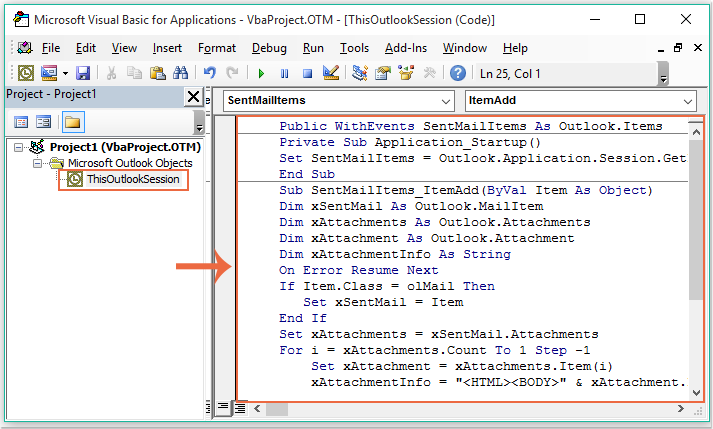This screenshot has width=713, height=429.
Task: Click the Reset stop icon
Action: pyautogui.click(x=308, y=72)
